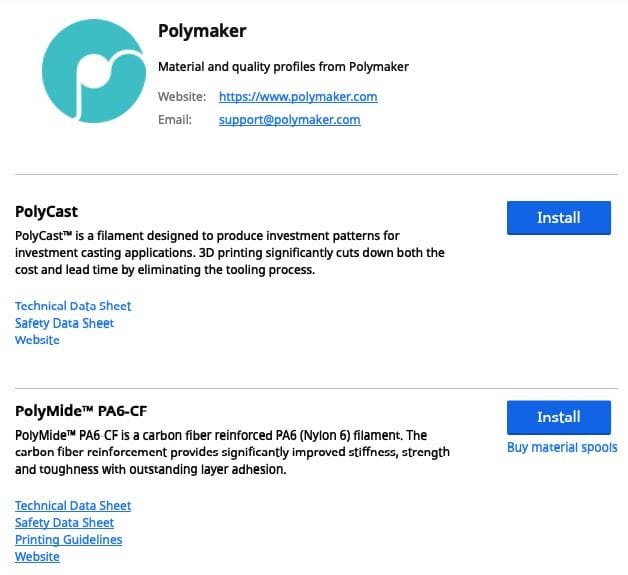Viewport: 628px width, 575px height.
Task: Open PolyMide PA6-CF Safety Data Sheet
Action: (x=64, y=523)
